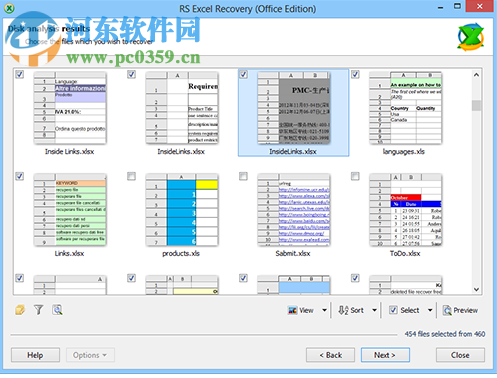497x378 pixels.
Task: Check the ToDo.xlsx checkbox
Action: click(355, 176)
